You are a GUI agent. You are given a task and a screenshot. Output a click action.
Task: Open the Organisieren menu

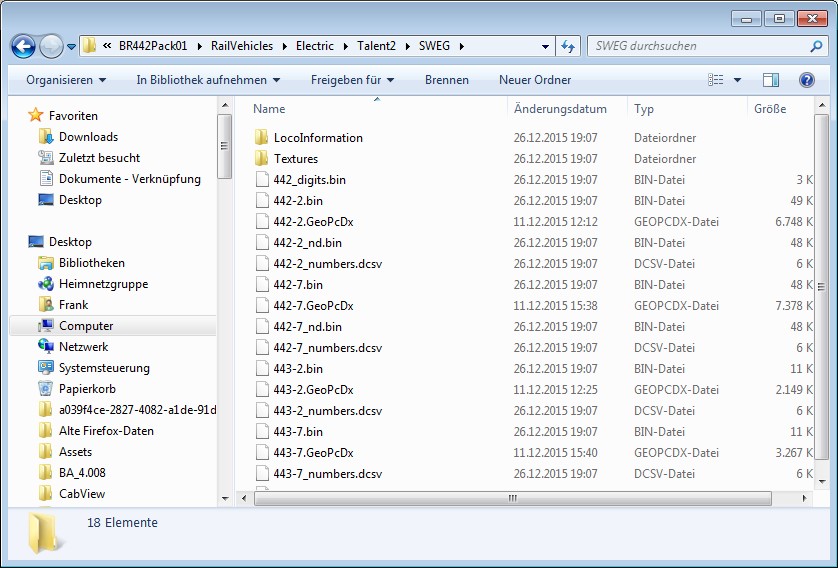click(x=66, y=80)
